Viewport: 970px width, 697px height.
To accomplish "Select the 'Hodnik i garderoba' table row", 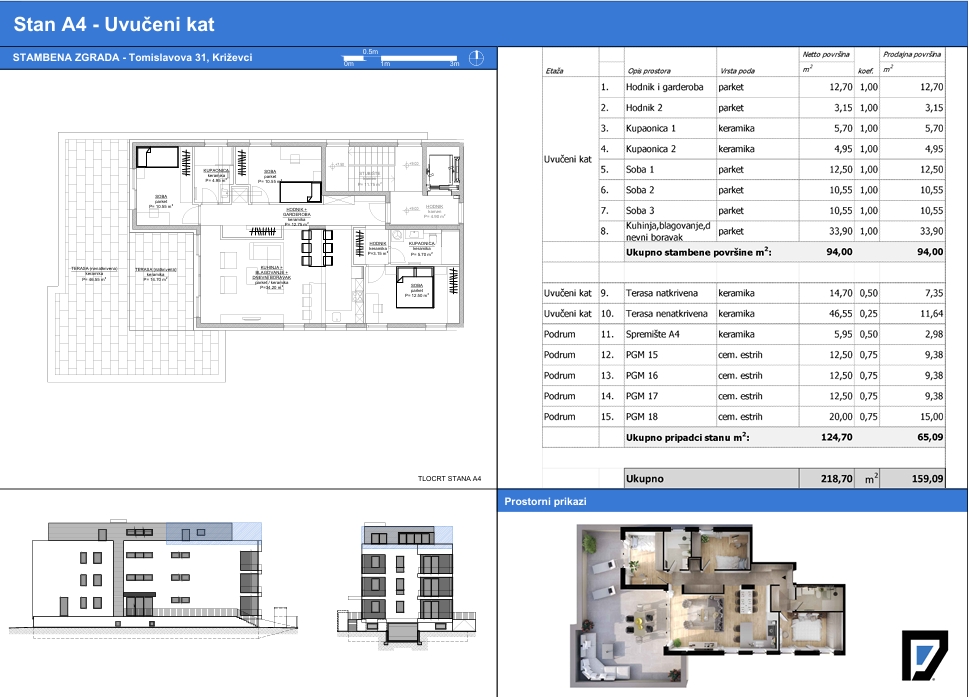I will [744, 87].
